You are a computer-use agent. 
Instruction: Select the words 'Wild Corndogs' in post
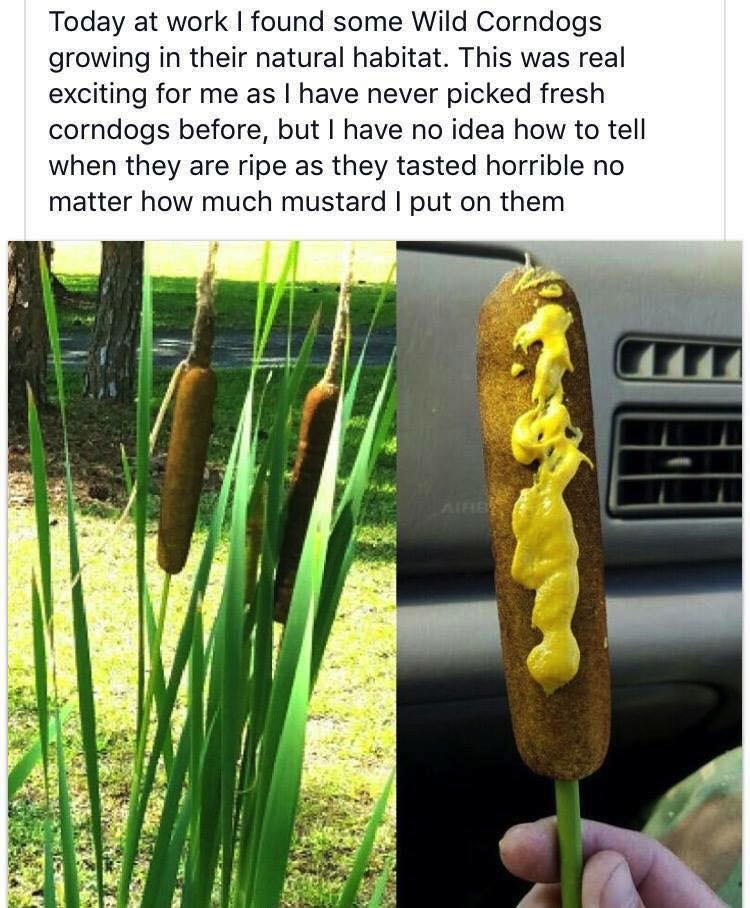(x=506, y=22)
